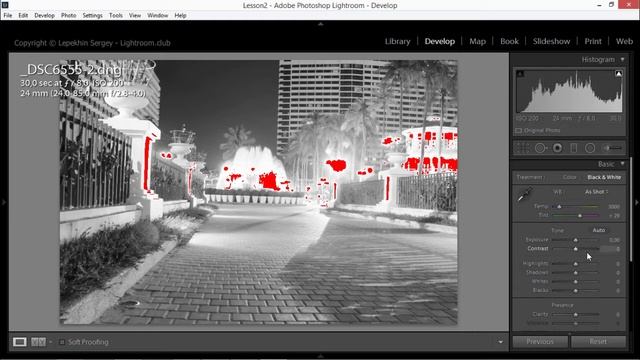Open the Develop menu
Screen dimensions: 640x360
44,16
